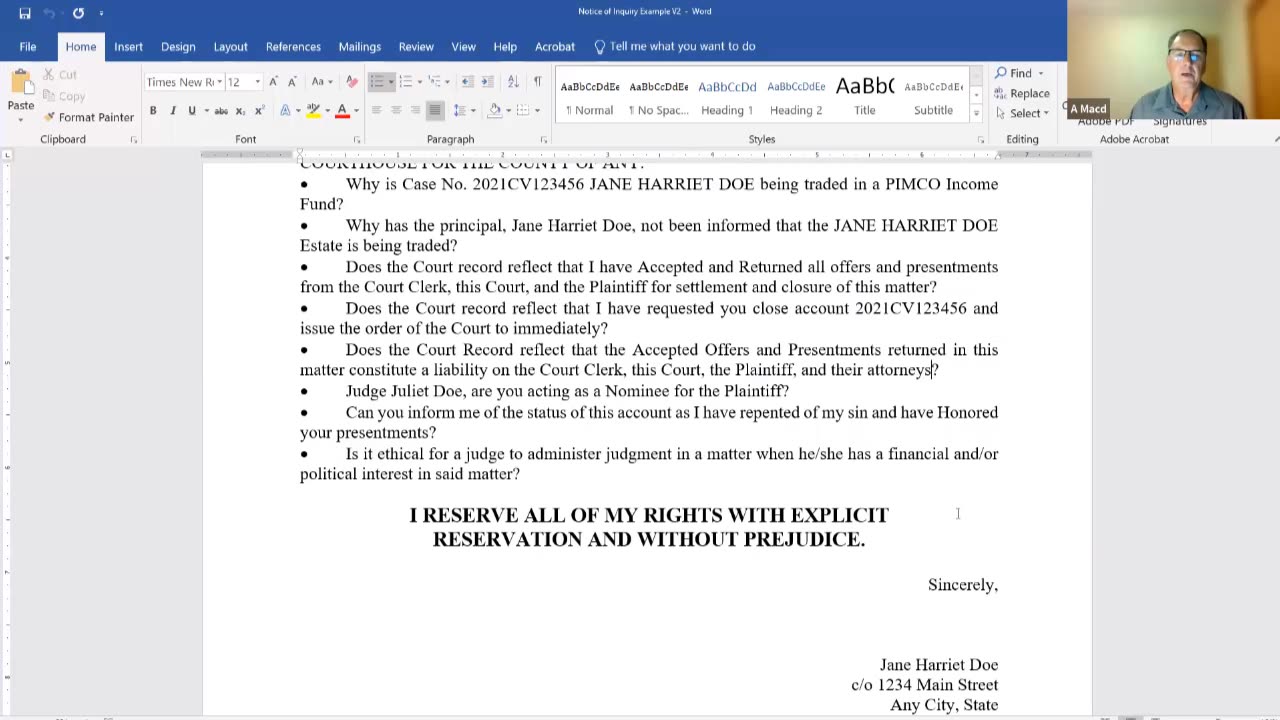Image resolution: width=1280 pixels, height=720 pixels.
Task: Decrease font size with Shrink Font
Action: click(x=292, y=82)
